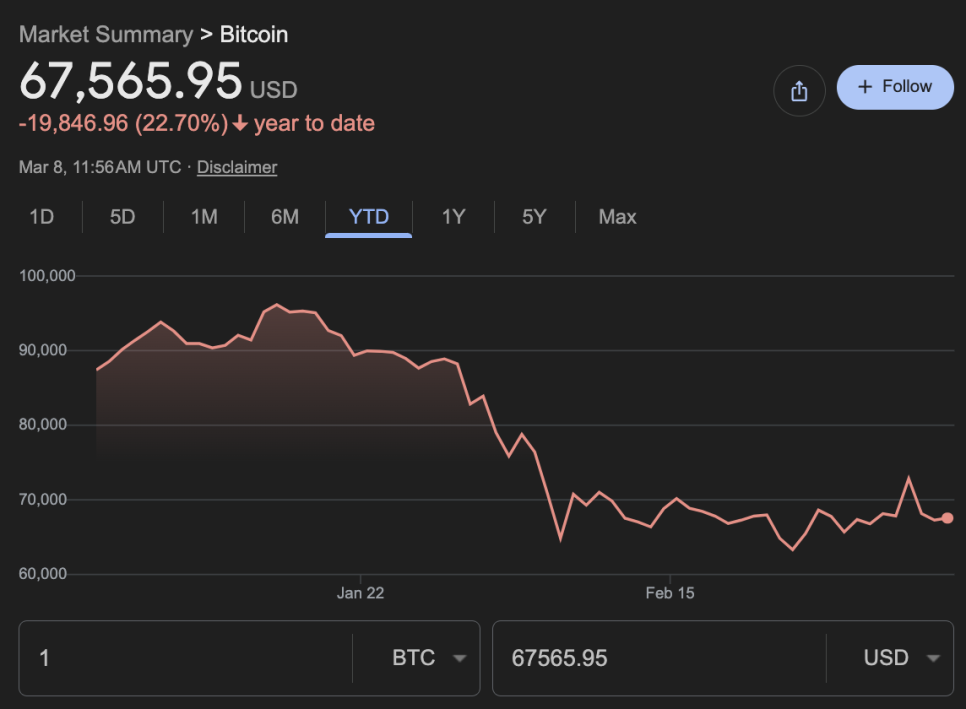Select the YTD tab
Viewport: 966px width, 709px height.
368,217
